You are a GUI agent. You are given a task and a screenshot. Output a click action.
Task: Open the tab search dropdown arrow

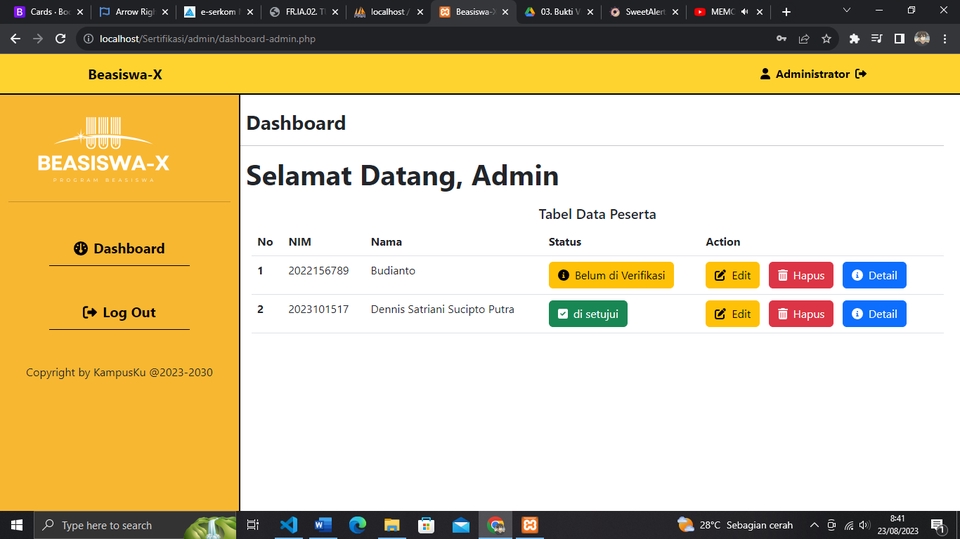847,10
